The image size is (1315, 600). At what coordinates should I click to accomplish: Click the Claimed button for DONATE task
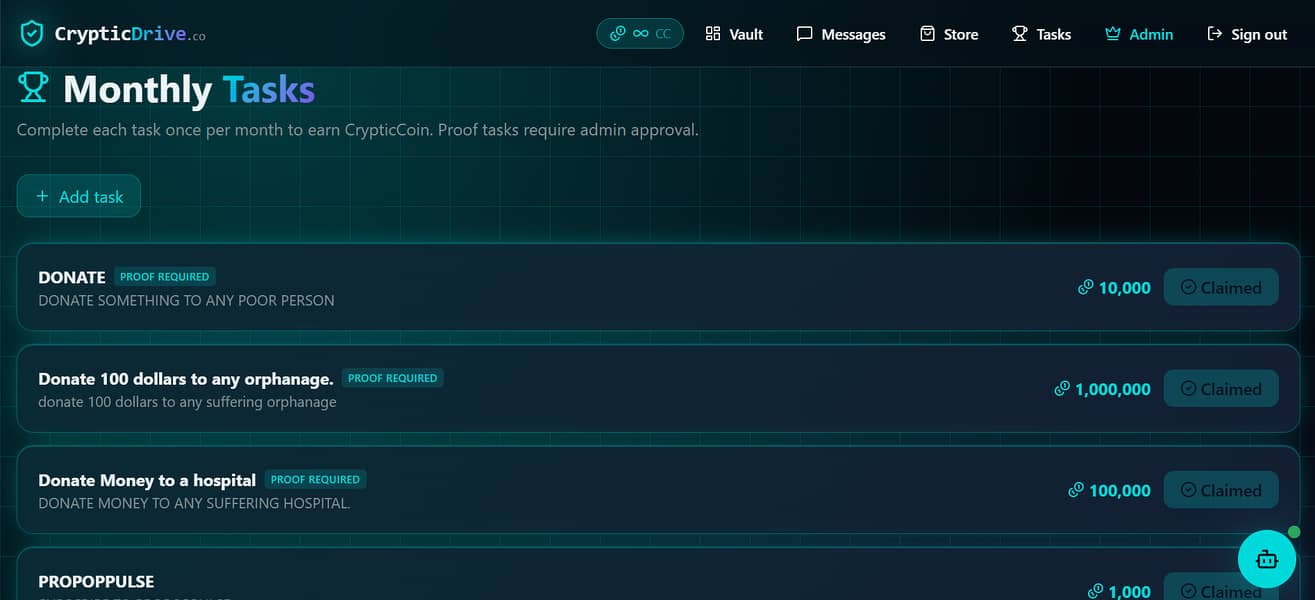tap(1221, 287)
